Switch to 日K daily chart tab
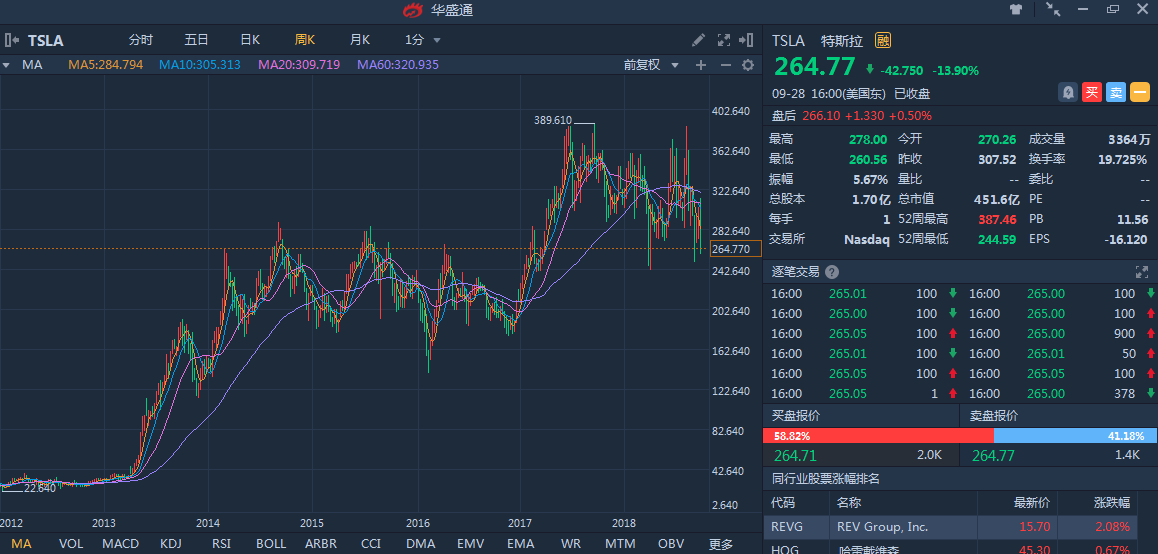1158x554 pixels. pos(250,40)
